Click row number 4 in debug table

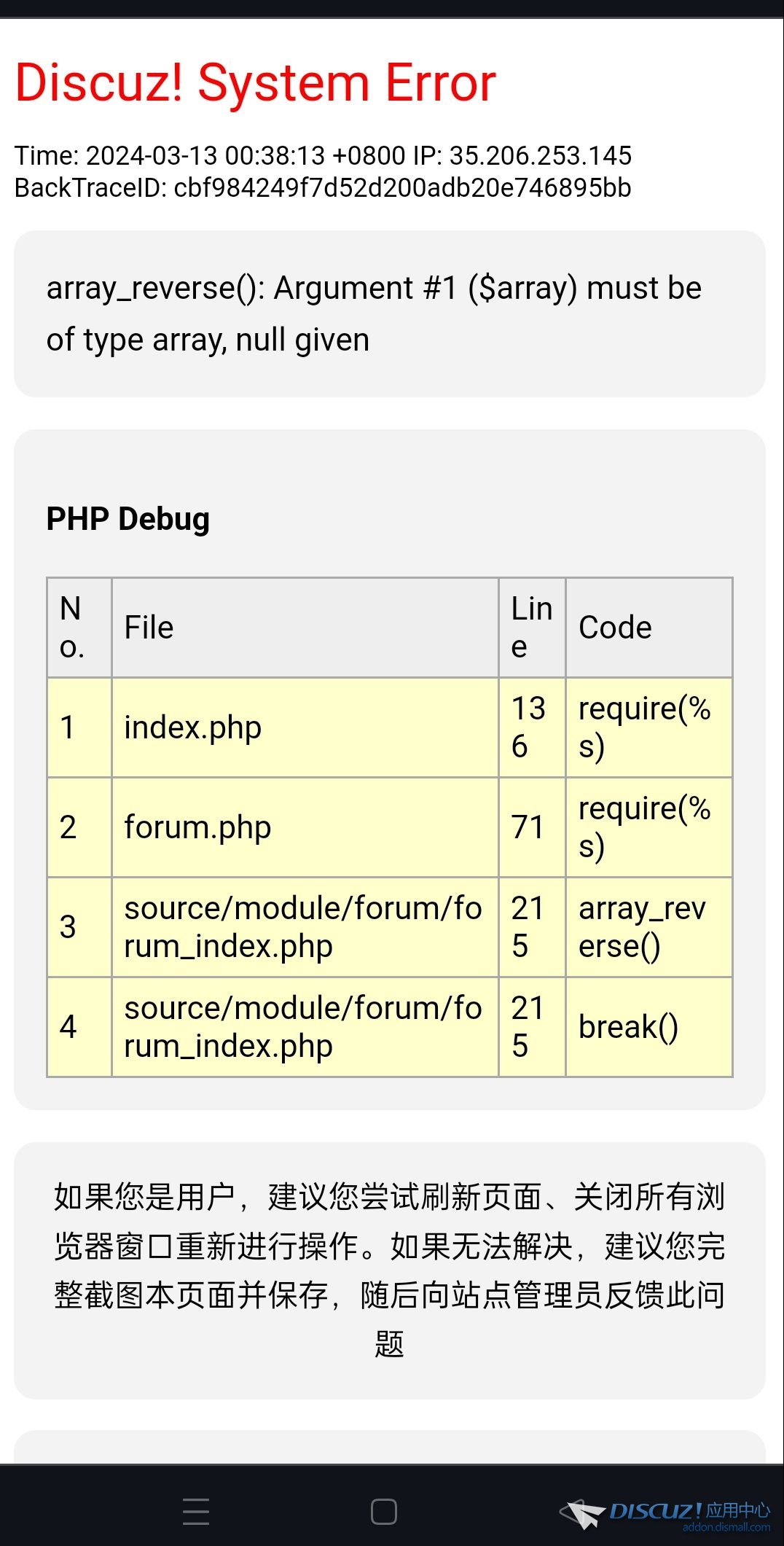point(79,1027)
